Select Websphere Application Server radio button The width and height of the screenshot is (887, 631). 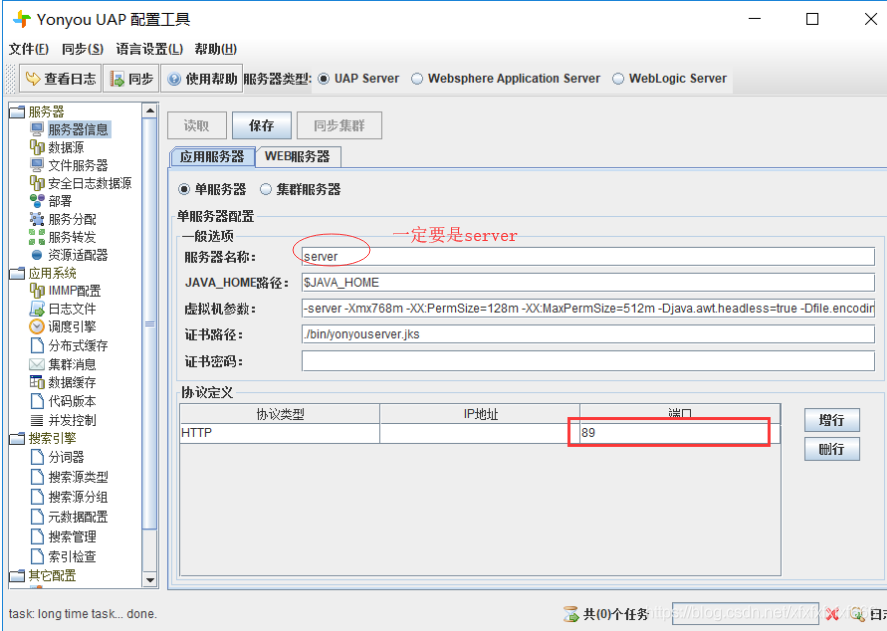pos(417,79)
